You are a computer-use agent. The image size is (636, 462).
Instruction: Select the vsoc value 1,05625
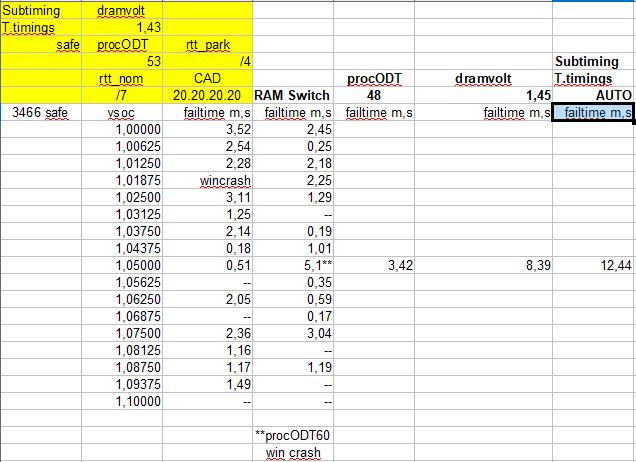point(122,283)
